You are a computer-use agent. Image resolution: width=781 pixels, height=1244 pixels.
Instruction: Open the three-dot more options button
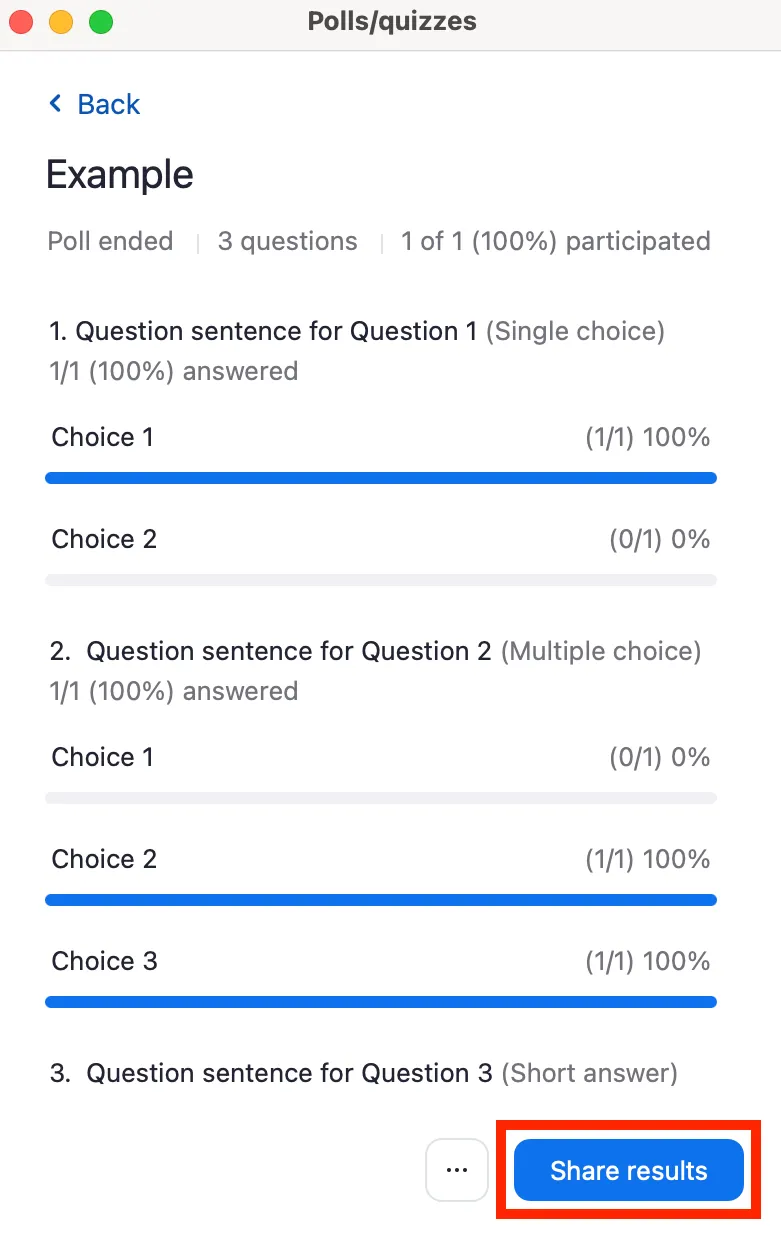(x=457, y=1170)
